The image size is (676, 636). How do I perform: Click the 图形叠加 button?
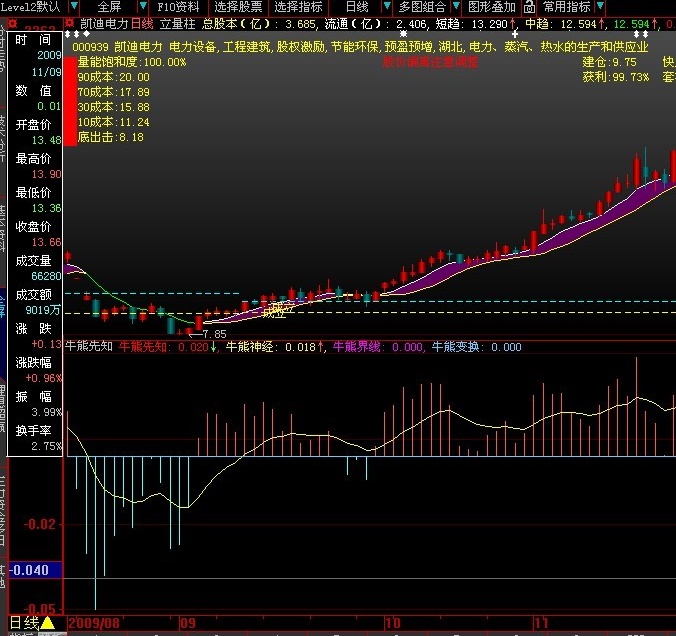(492, 7)
